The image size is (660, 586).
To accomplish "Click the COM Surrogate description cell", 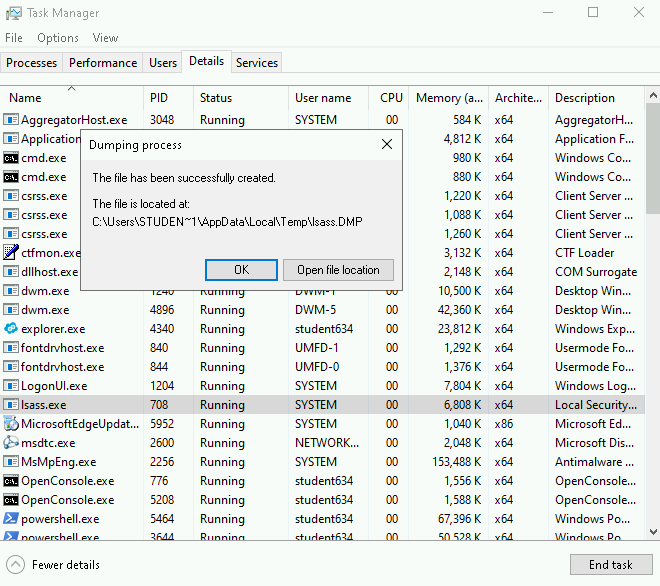I will coord(596,272).
